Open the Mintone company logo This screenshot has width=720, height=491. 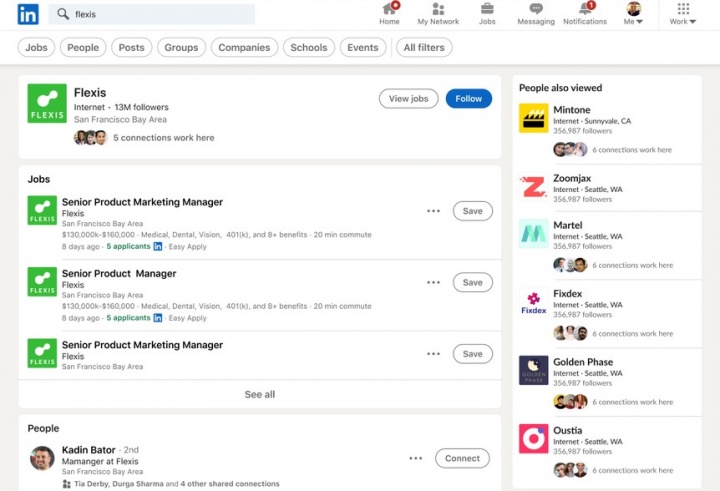click(x=534, y=118)
